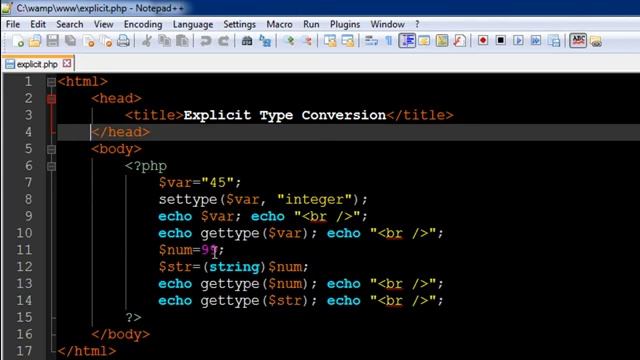Collapse the head fold on line 2

coord(51,99)
